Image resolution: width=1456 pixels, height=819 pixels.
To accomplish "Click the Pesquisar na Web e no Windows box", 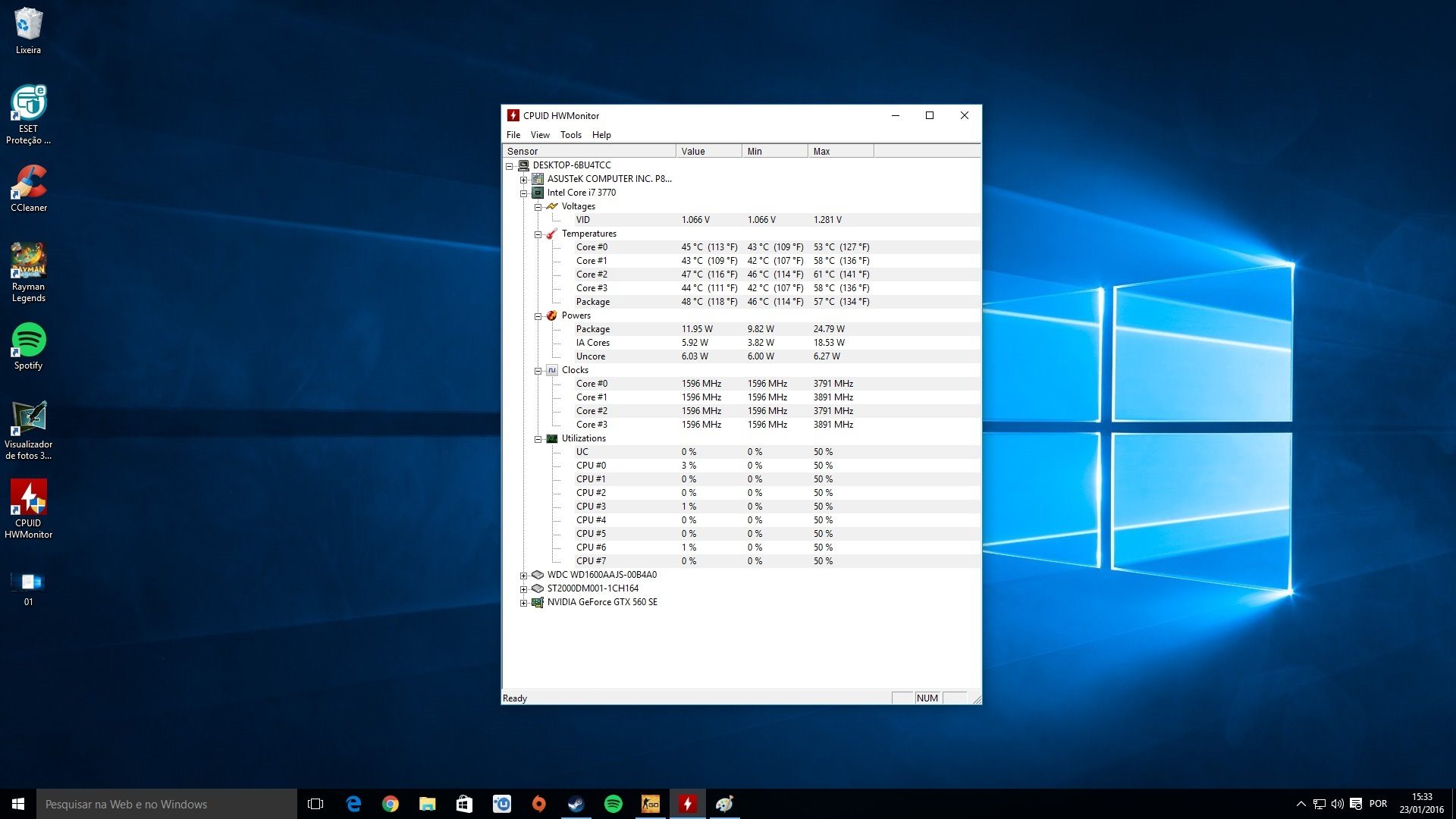I will [167, 804].
